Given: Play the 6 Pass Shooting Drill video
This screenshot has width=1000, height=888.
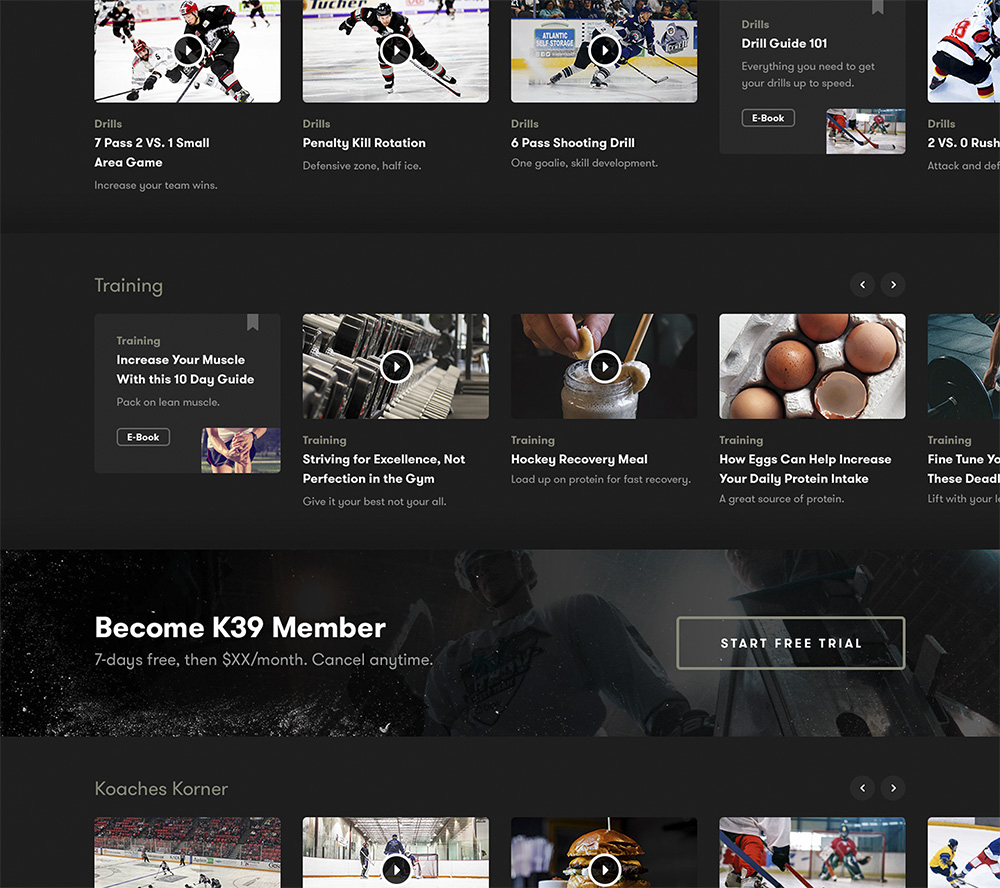Looking at the screenshot, I should tap(604, 49).
